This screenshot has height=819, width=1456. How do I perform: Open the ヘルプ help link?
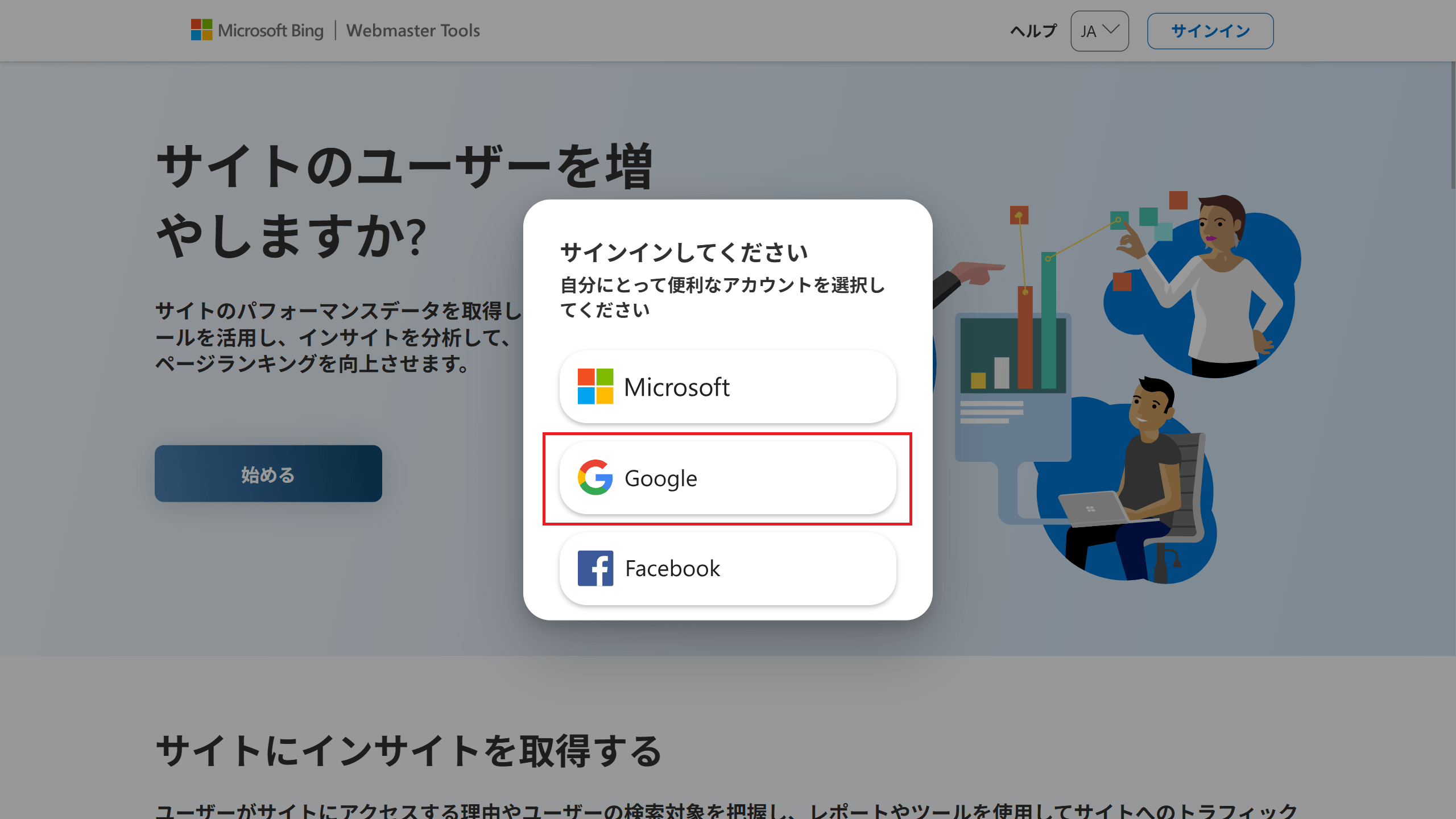click(x=1033, y=31)
